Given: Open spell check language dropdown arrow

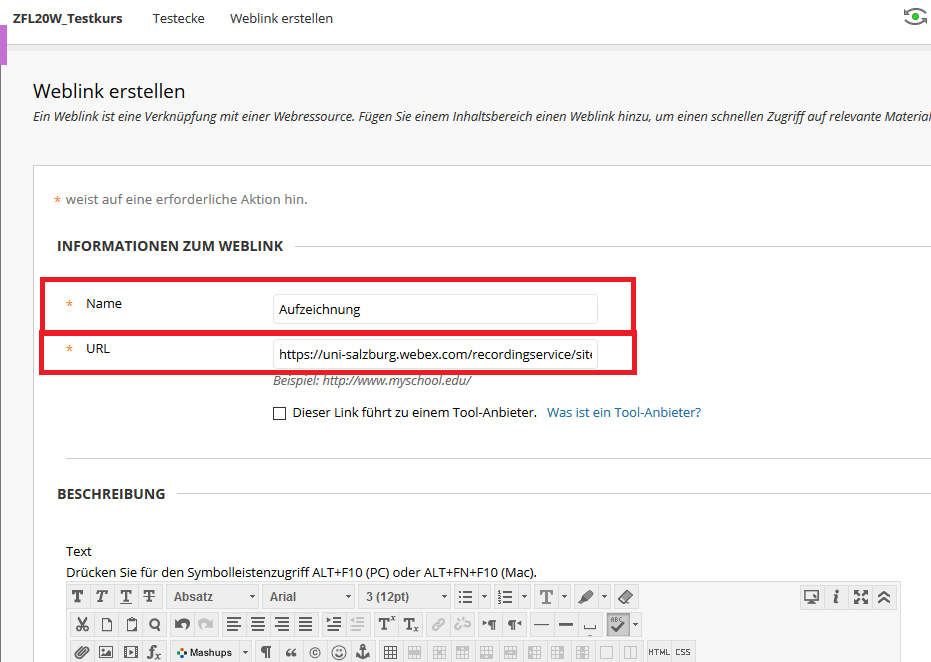Looking at the screenshot, I should pos(635,625).
